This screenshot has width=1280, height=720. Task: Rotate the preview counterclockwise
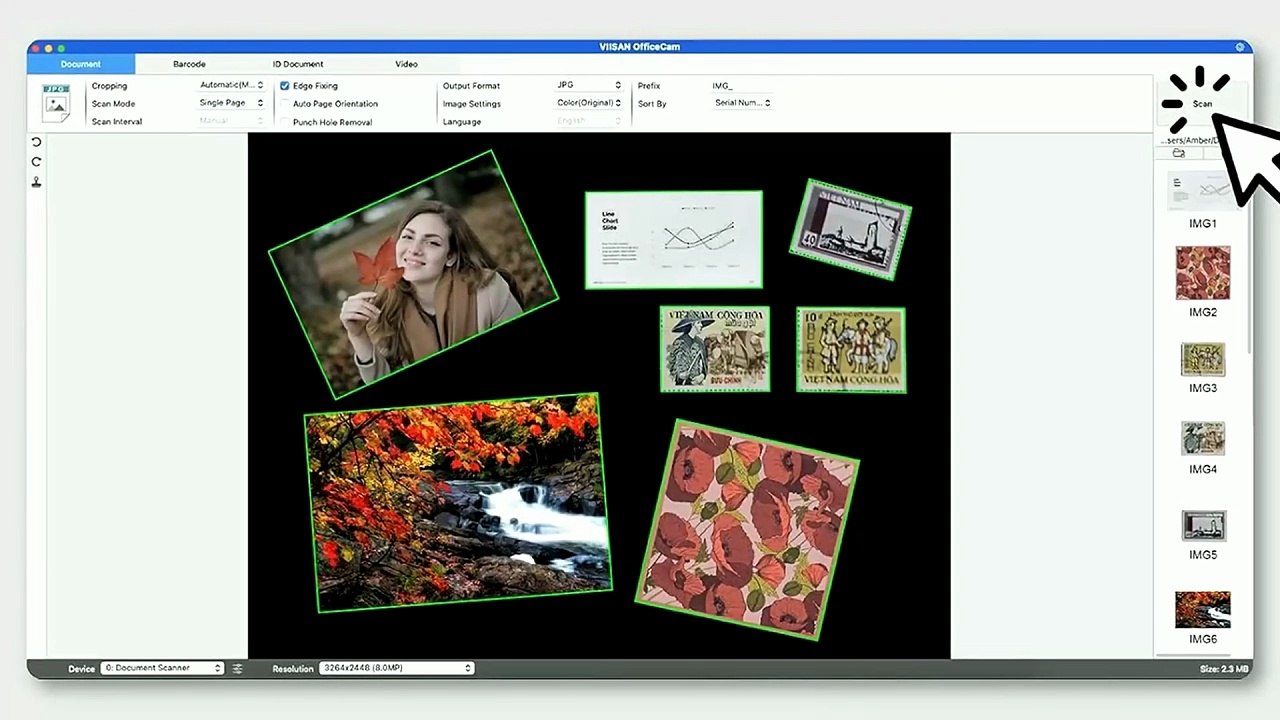coord(37,142)
